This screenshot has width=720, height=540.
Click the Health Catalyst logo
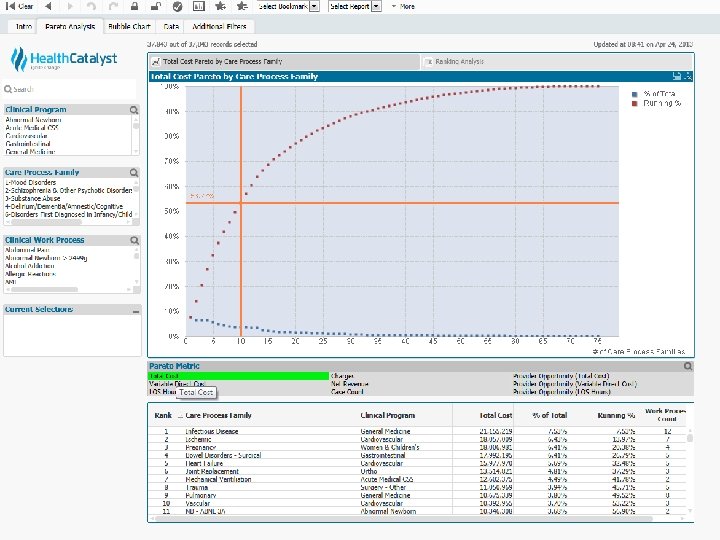click(64, 59)
